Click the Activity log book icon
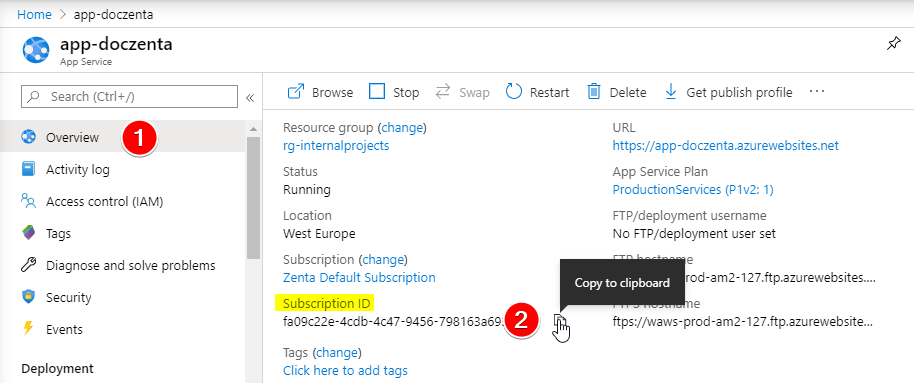 [x=28, y=169]
